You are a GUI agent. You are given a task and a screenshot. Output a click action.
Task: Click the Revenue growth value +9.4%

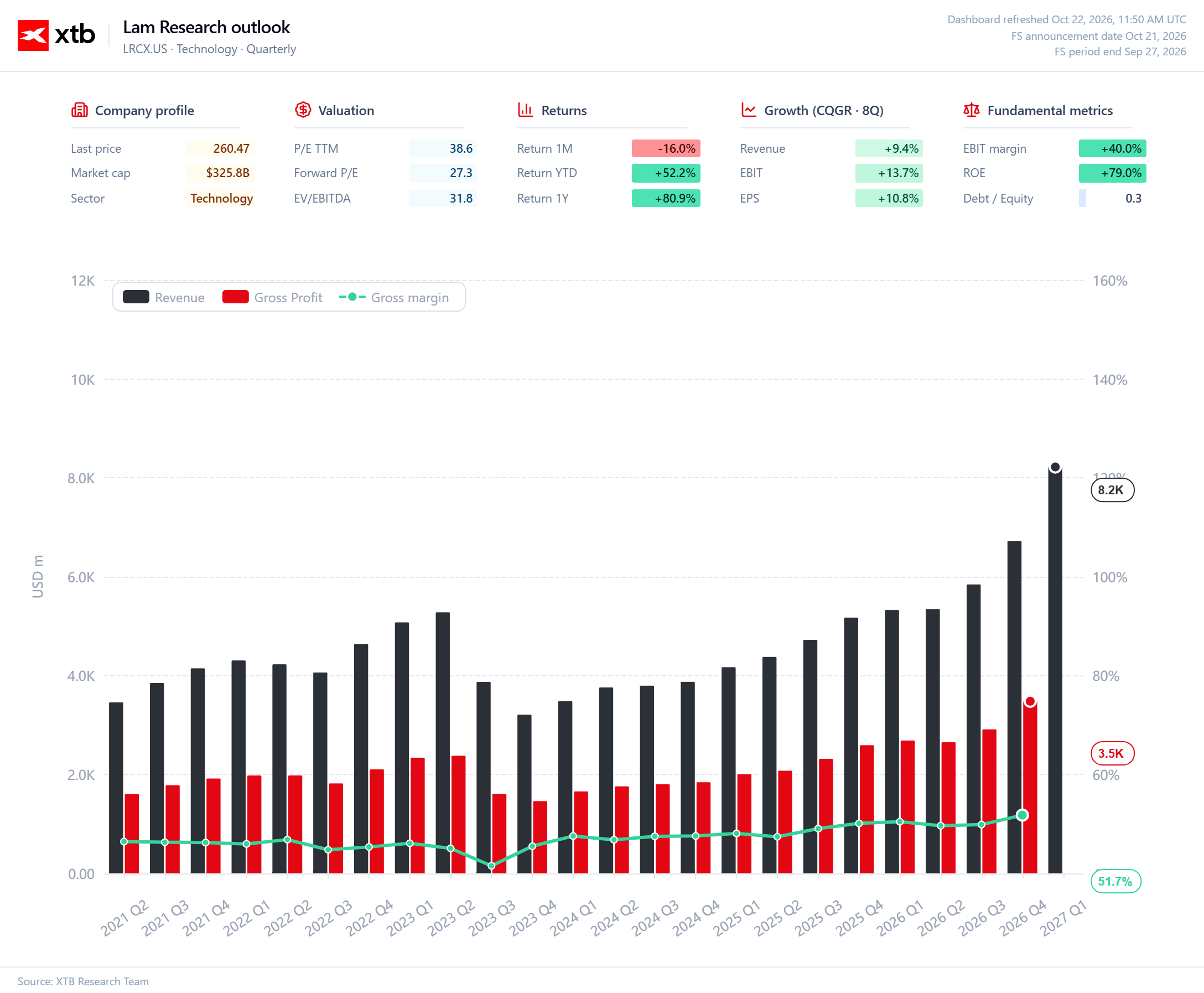tap(889, 149)
